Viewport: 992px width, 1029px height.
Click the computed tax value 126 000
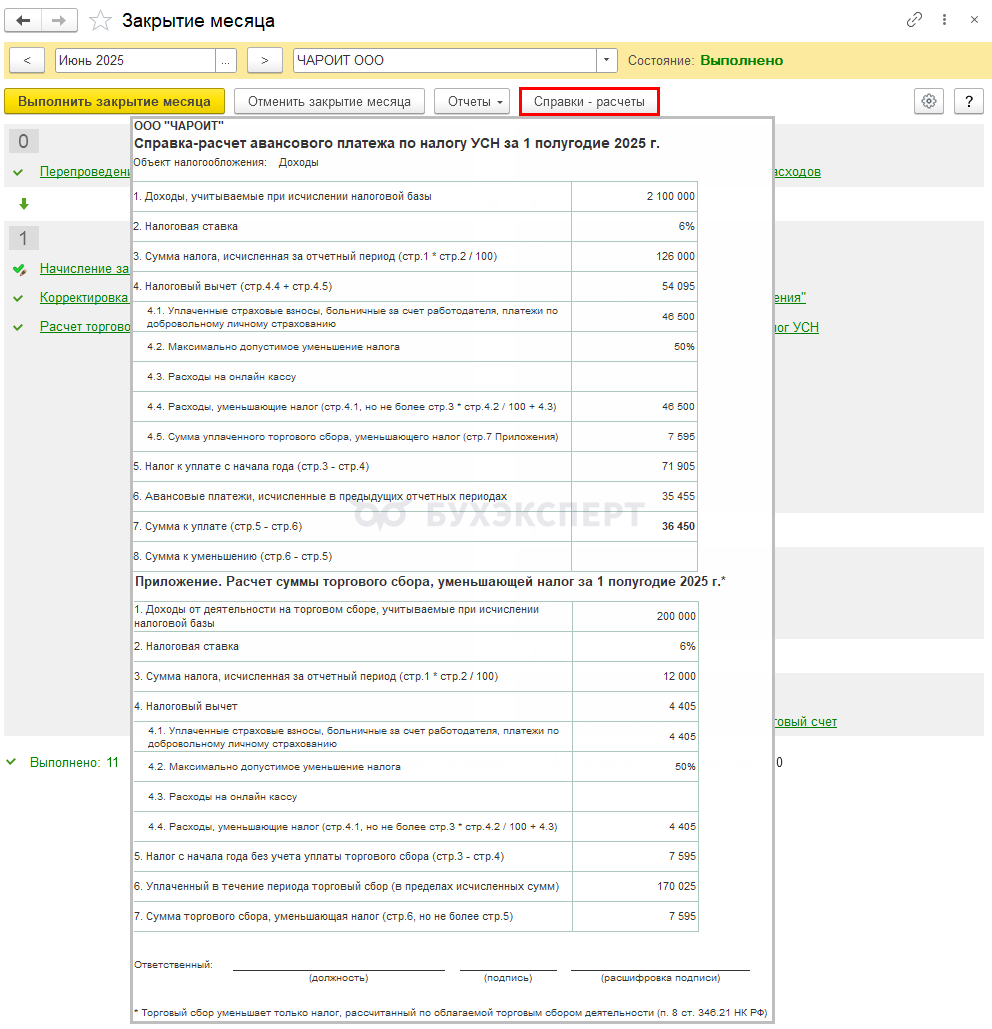click(675, 257)
